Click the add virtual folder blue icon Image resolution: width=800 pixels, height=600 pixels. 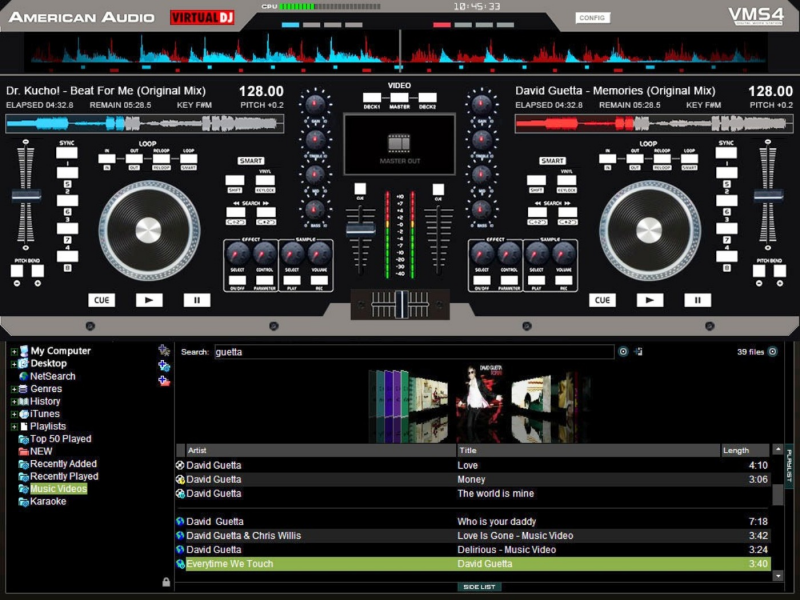pyautogui.click(x=164, y=365)
